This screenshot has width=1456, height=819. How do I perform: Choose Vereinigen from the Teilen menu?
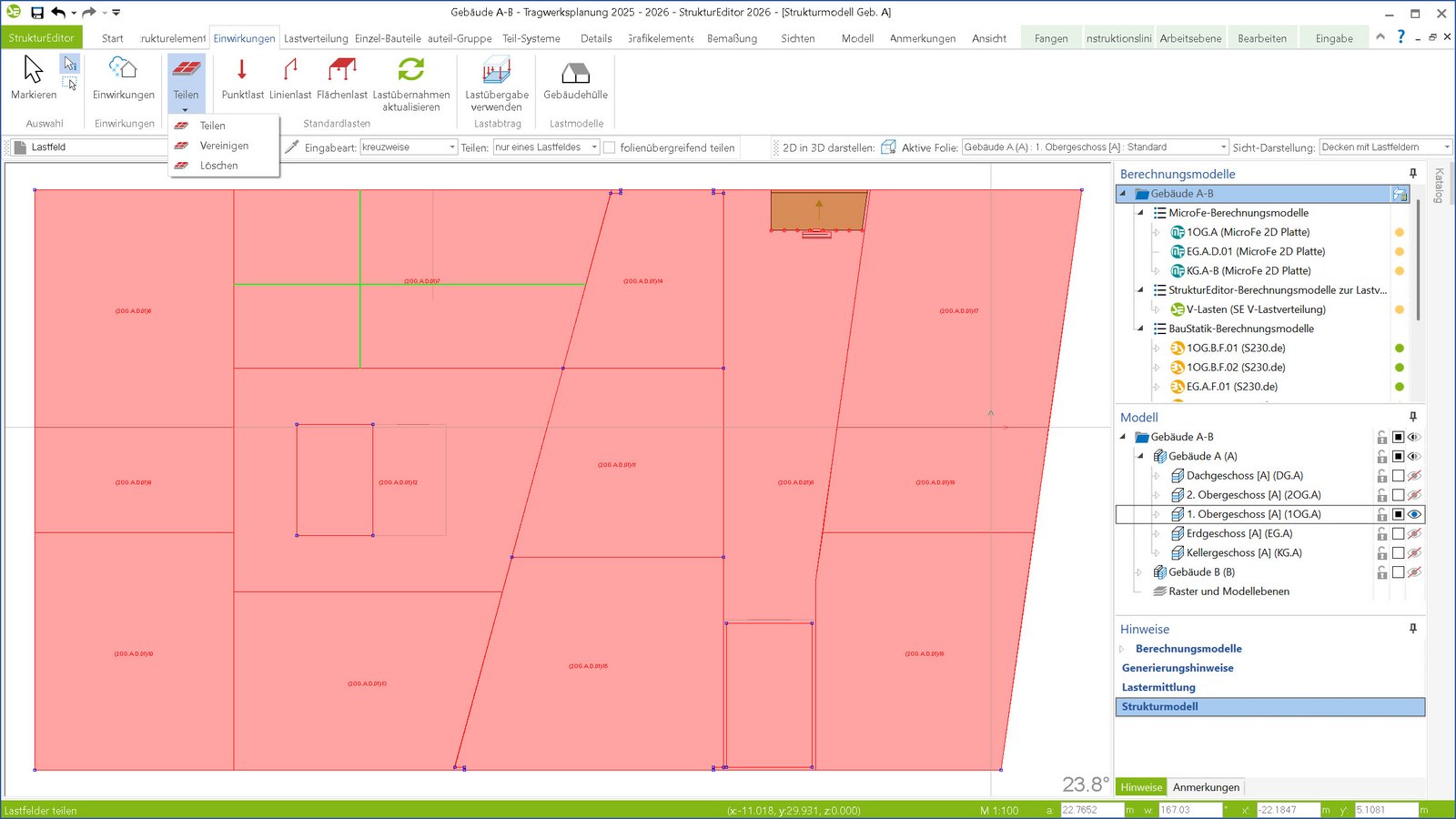pos(224,146)
